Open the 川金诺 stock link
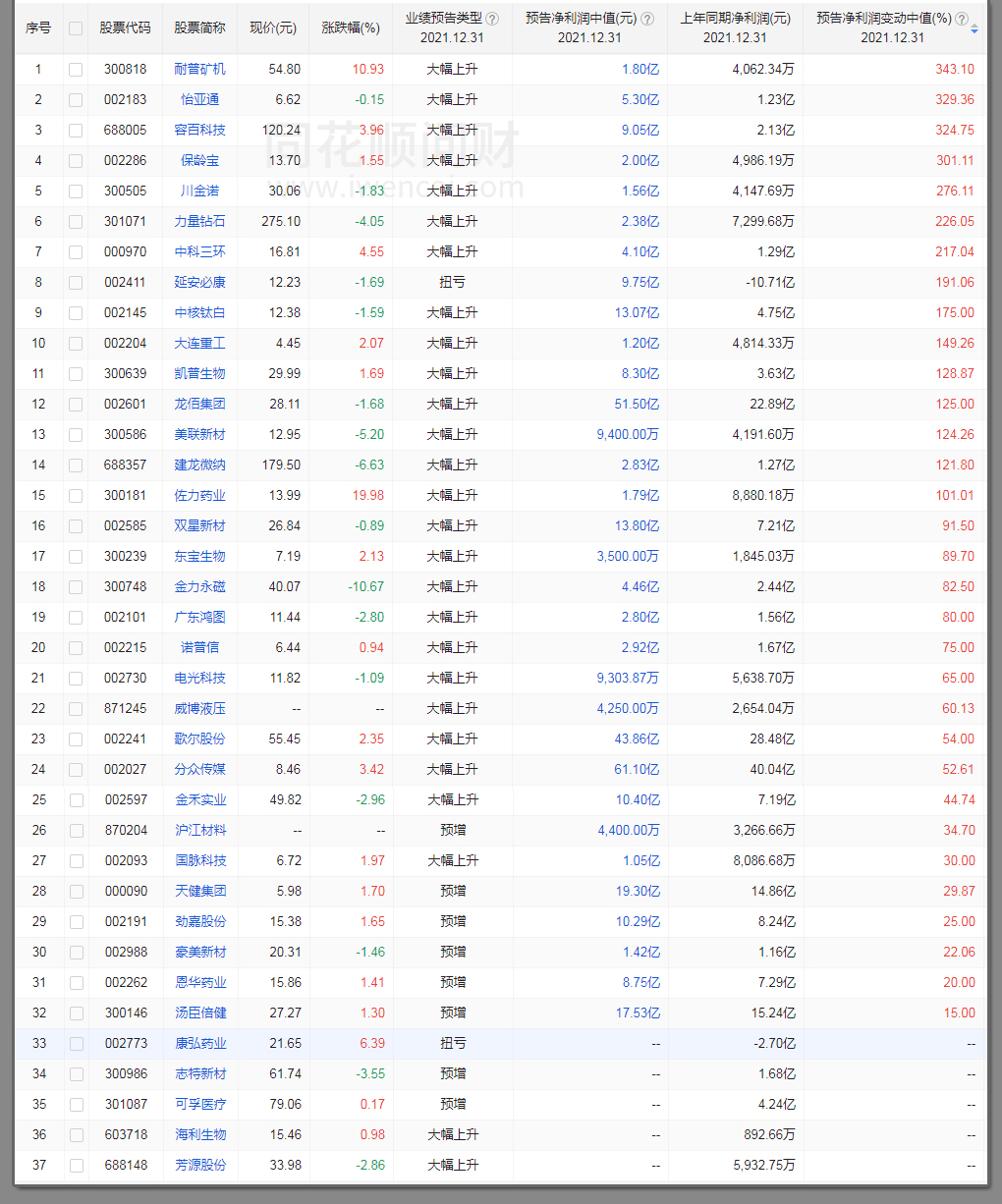Screen dimensions: 1002x1204 [199, 191]
